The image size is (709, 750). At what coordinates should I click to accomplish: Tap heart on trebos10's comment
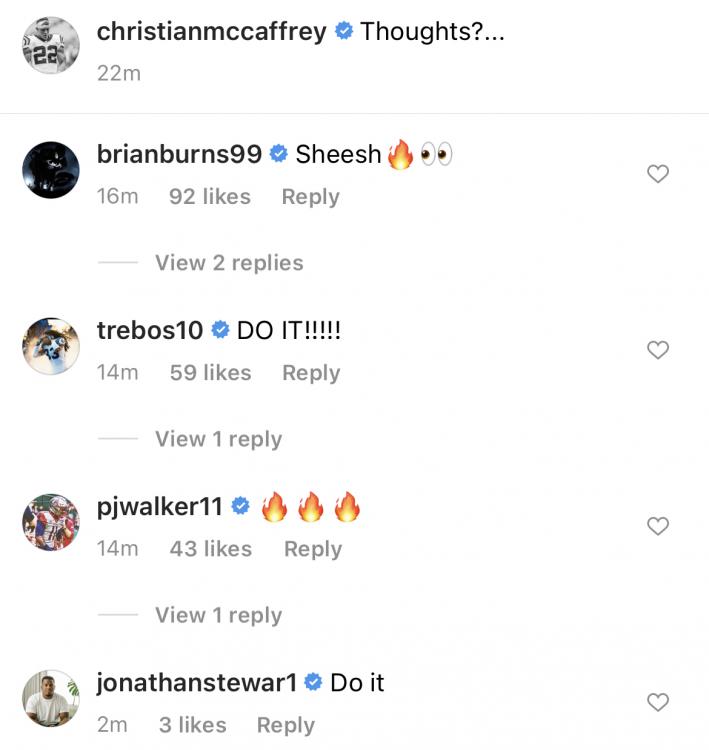[x=657, y=350]
